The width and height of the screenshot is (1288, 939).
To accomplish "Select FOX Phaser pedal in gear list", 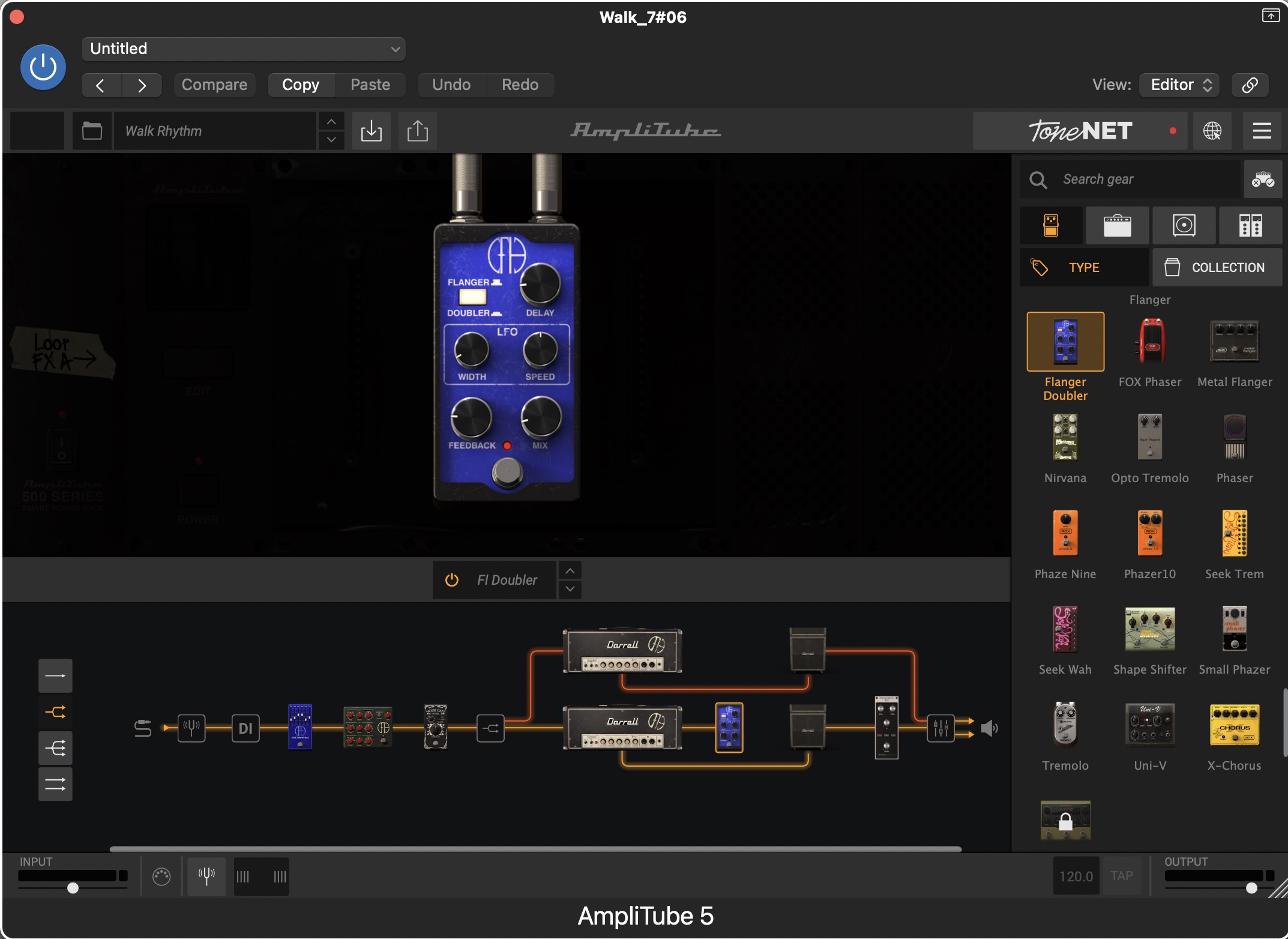I will pos(1150,342).
